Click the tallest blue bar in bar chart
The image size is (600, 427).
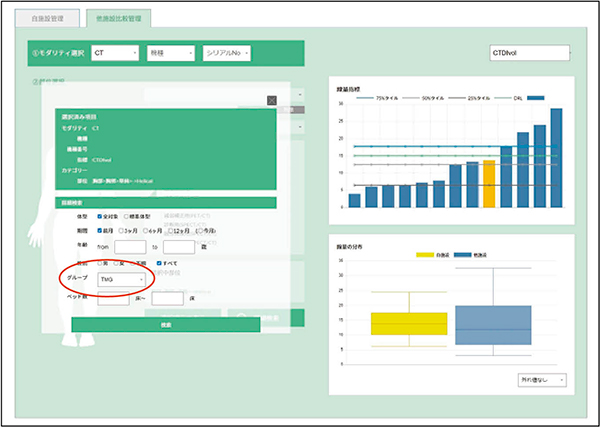tap(556, 157)
